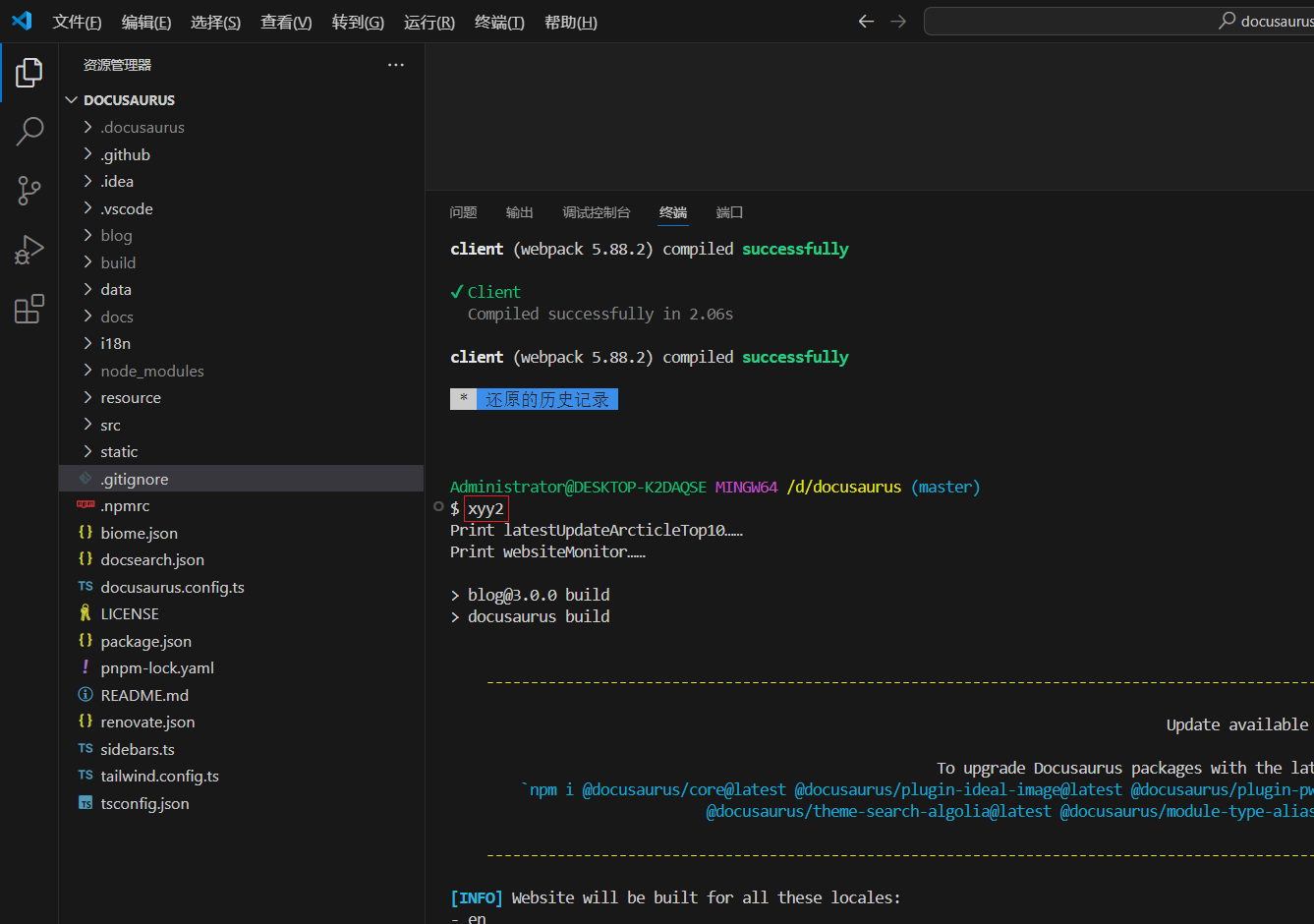1314x924 pixels.
Task: Select the 终端 panel tab
Action: [x=673, y=212]
